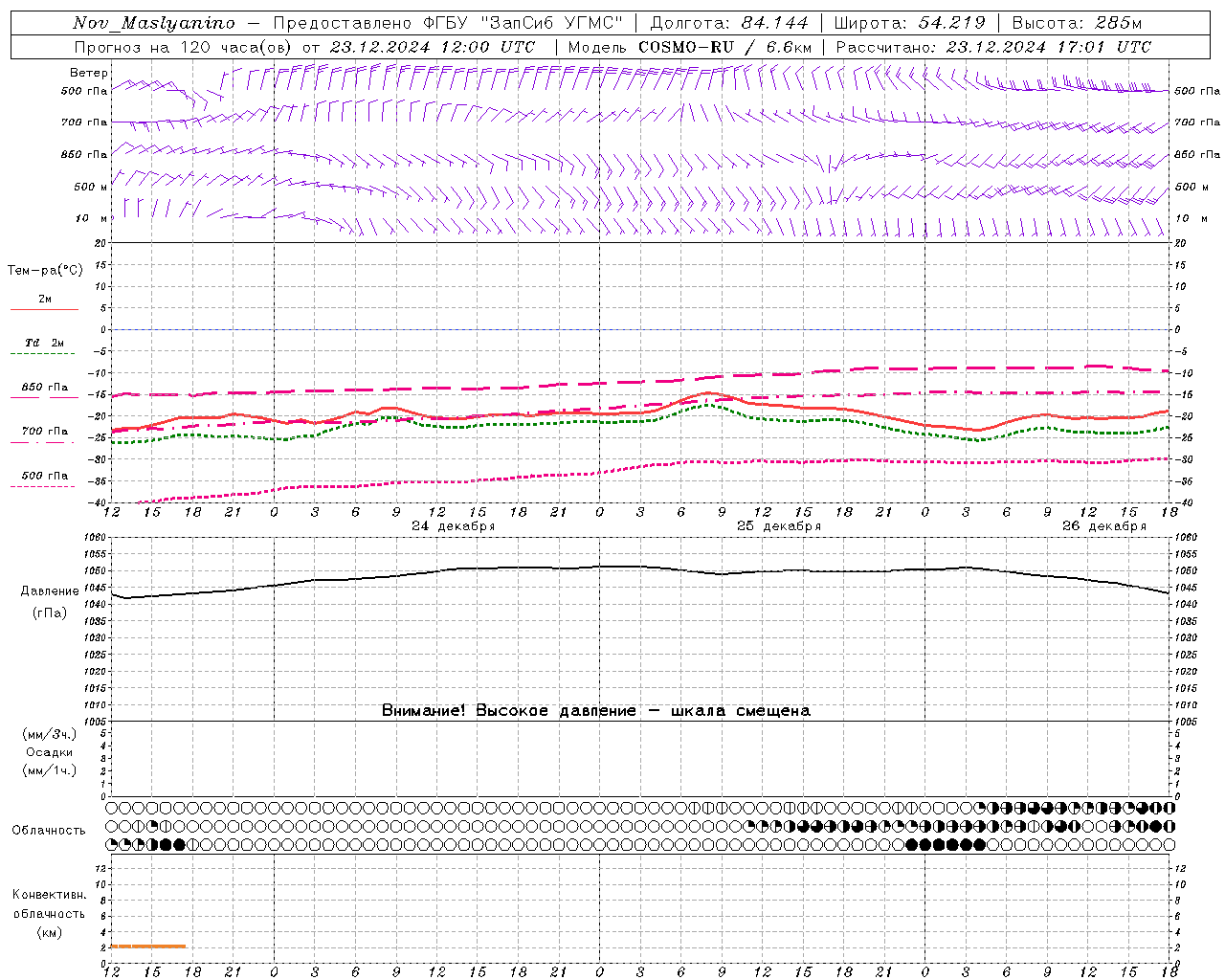Click the latitude value Широта: 54.219
Viewport: 1225px width, 980px height.
910,23
